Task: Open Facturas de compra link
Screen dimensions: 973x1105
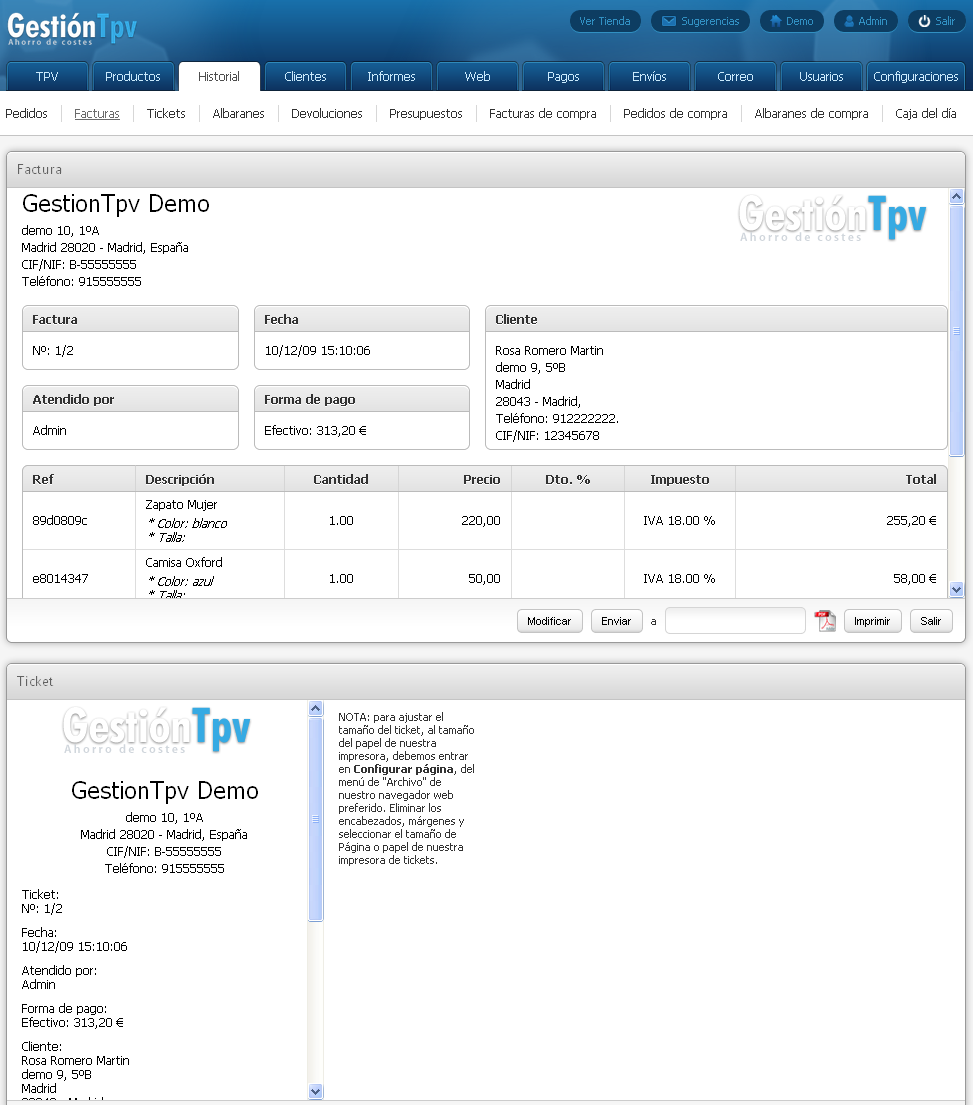Action: click(x=543, y=113)
